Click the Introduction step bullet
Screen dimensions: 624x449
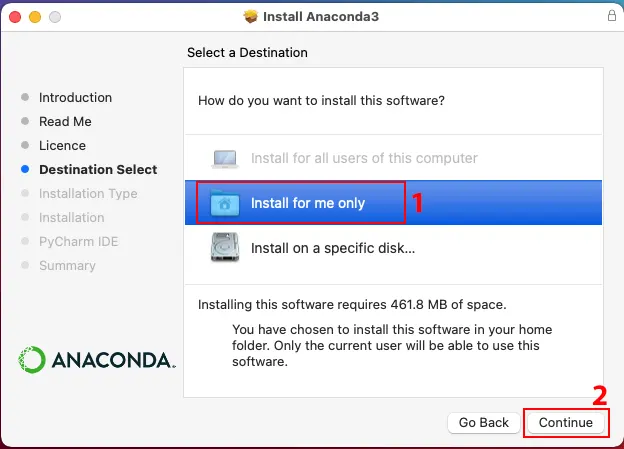[x=25, y=97]
